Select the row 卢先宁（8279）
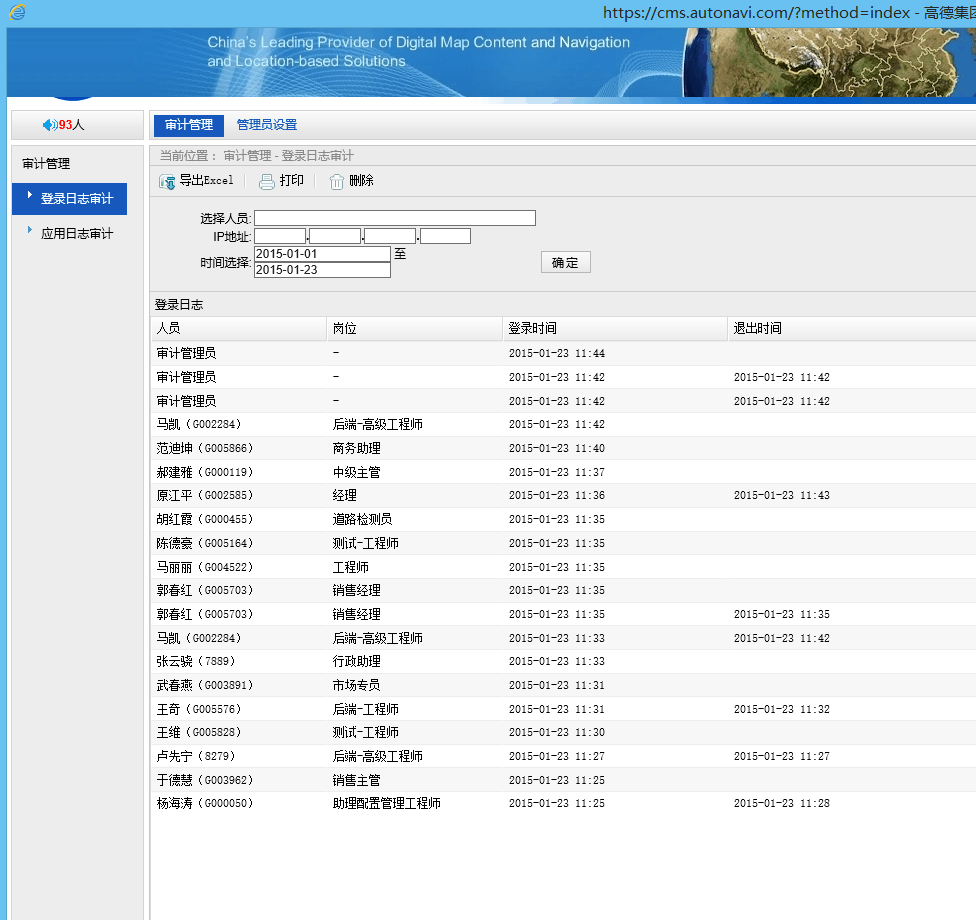Image resolution: width=976 pixels, height=920 pixels. (x=563, y=756)
